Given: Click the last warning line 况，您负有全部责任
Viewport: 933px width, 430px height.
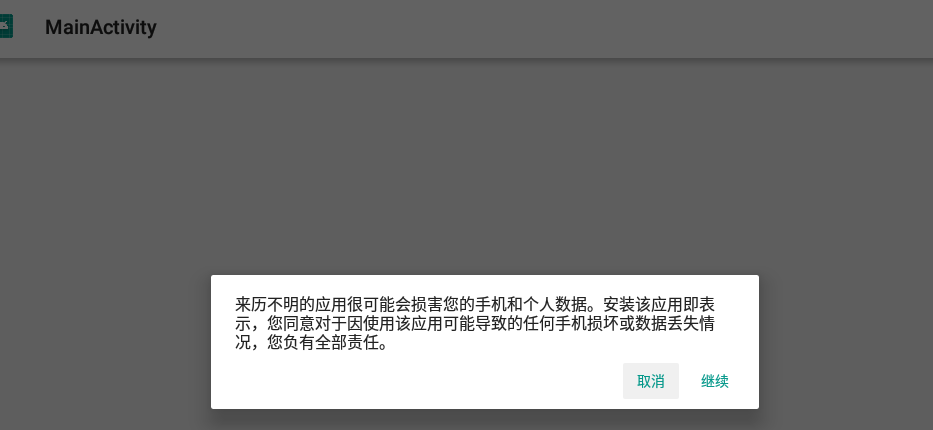Looking at the screenshot, I should [x=313, y=343].
